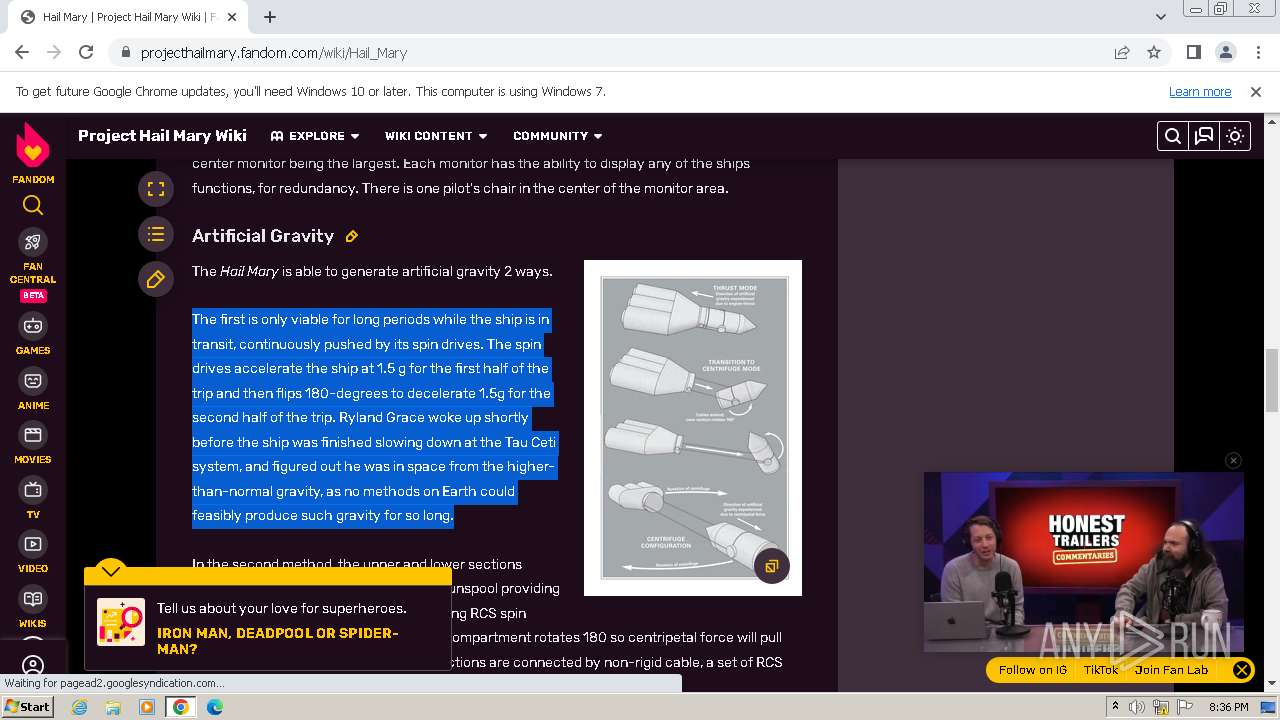The width and height of the screenshot is (1280, 720).
Task: Click Join Fan Lab
Action: click(1171, 670)
